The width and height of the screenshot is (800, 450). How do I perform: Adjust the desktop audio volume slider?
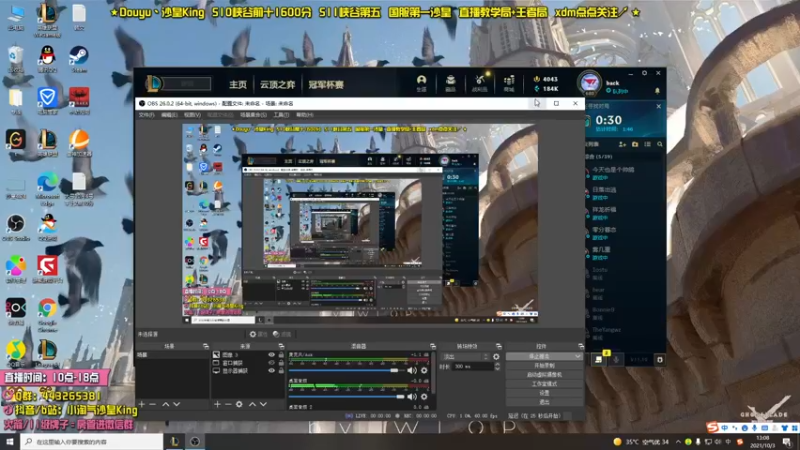(346, 396)
